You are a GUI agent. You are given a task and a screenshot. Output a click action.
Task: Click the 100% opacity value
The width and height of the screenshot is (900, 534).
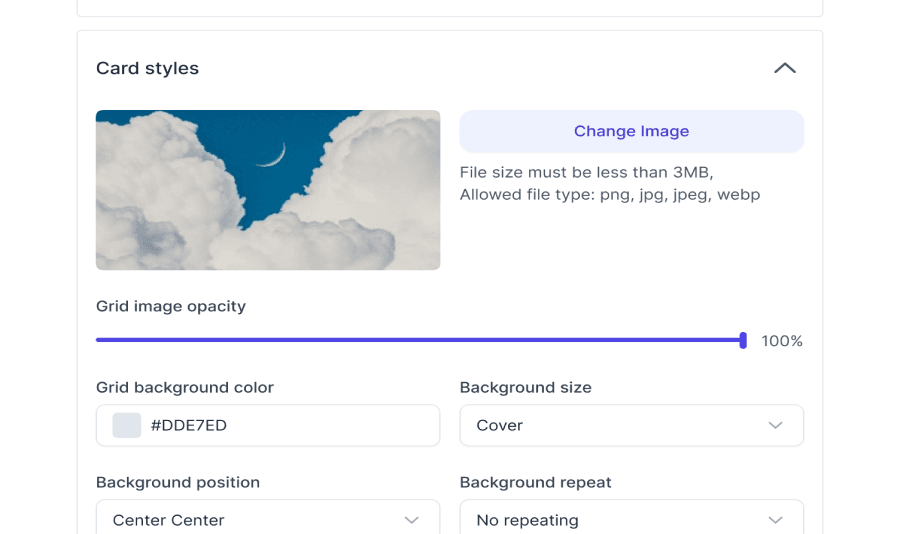(782, 341)
